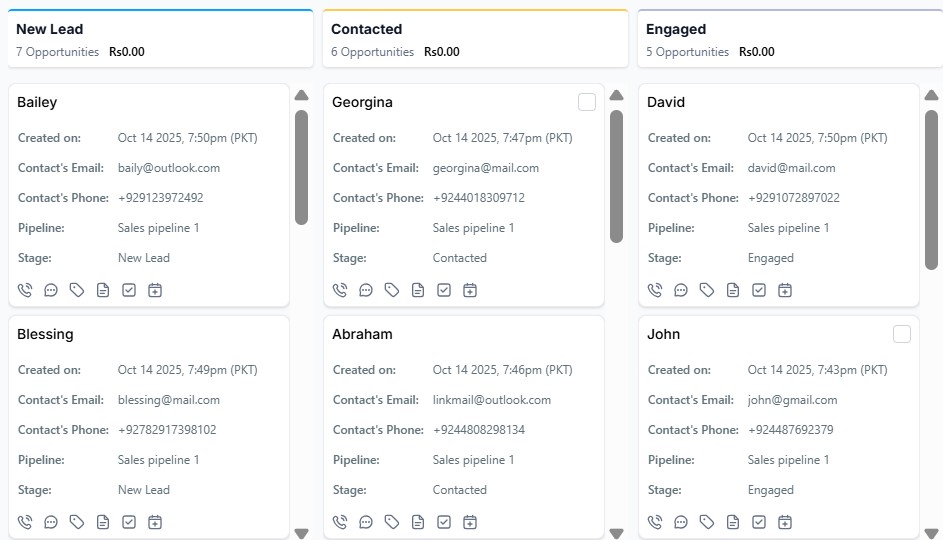
Task: Open the Blessing opportunity title
Action: pos(45,334)
